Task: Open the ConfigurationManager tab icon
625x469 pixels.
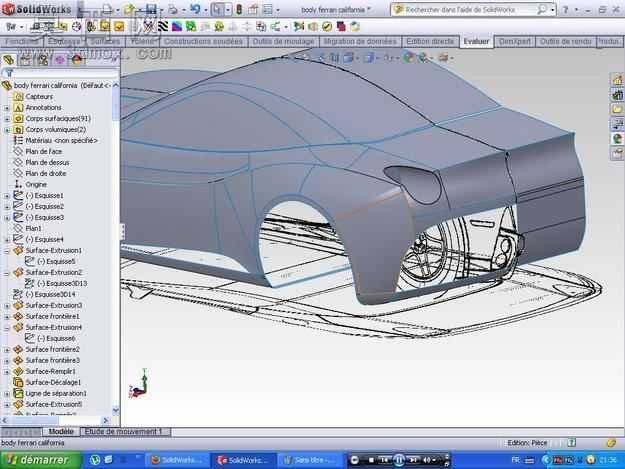Action: tap(43, 60)
